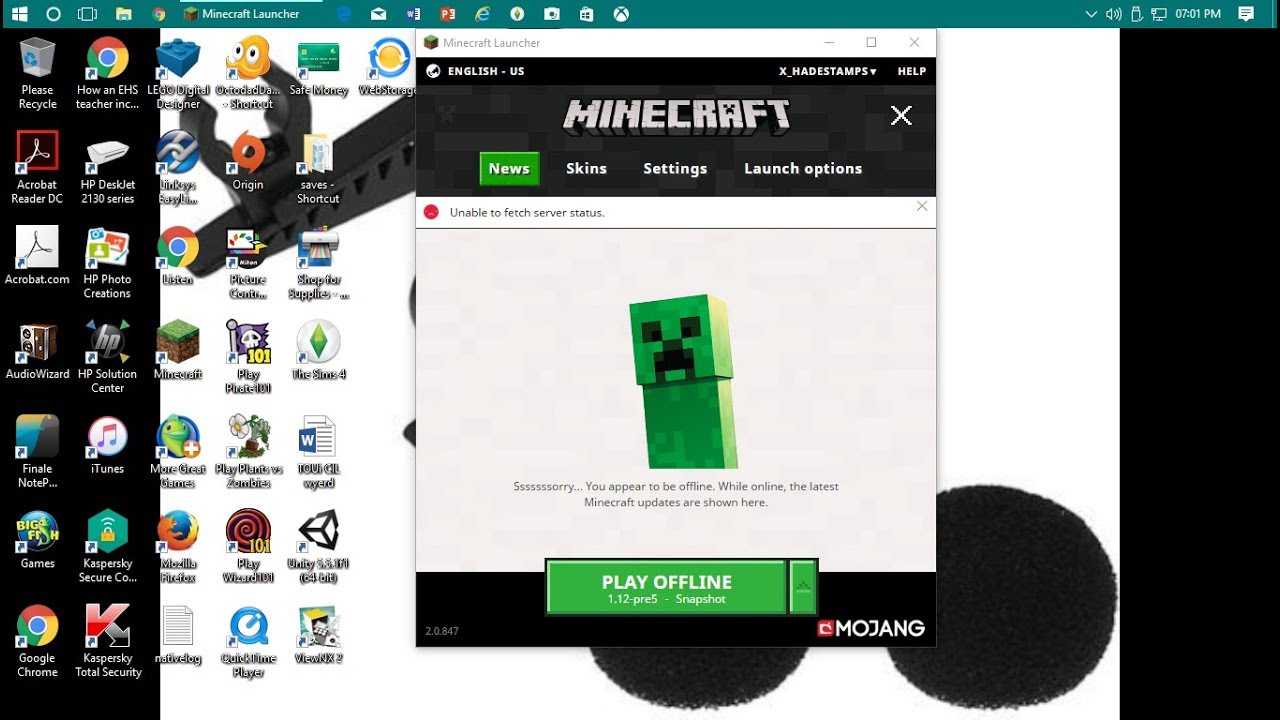Click the large white X below the Help link
The image size is (1280, 720).
click(901, 115)
